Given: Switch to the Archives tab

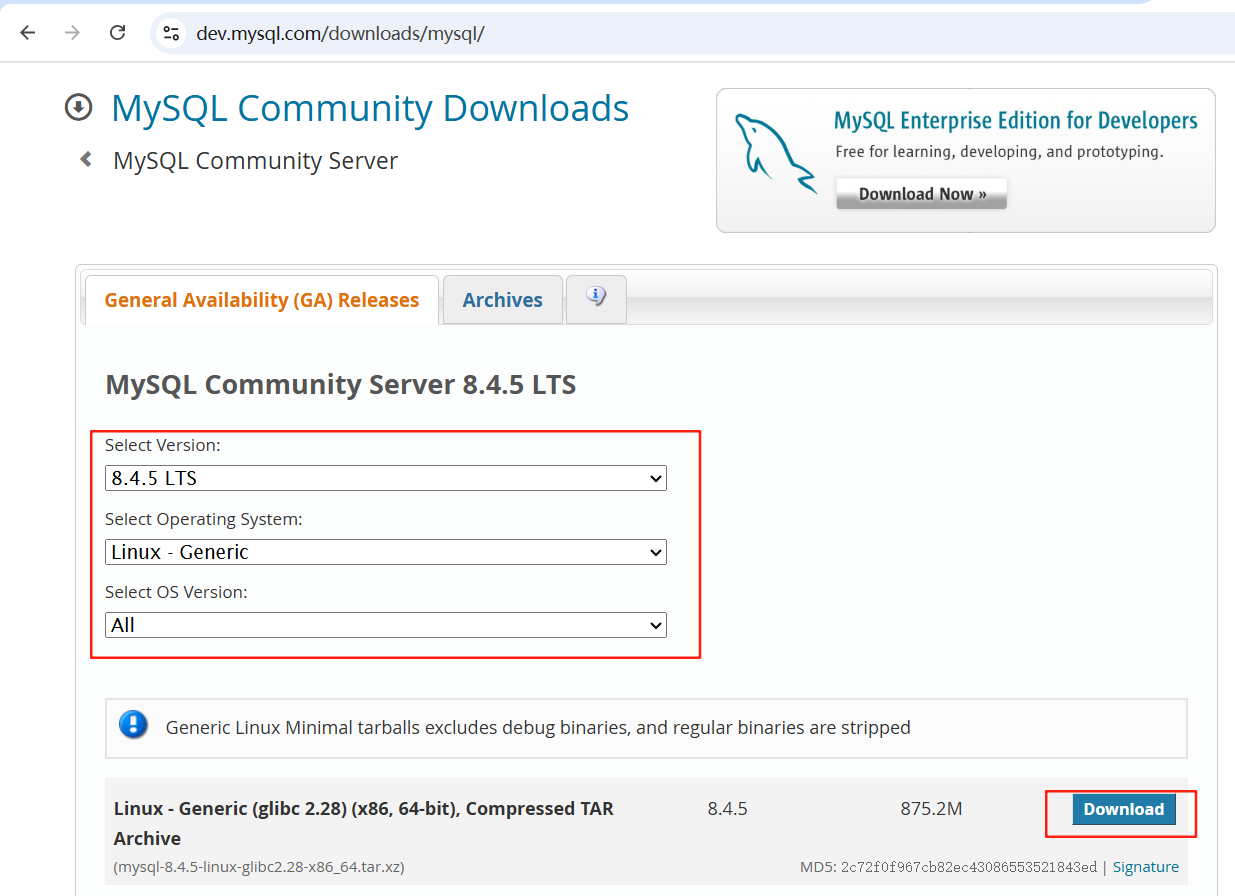Looking at the screenshot, I should coord(502,300).
